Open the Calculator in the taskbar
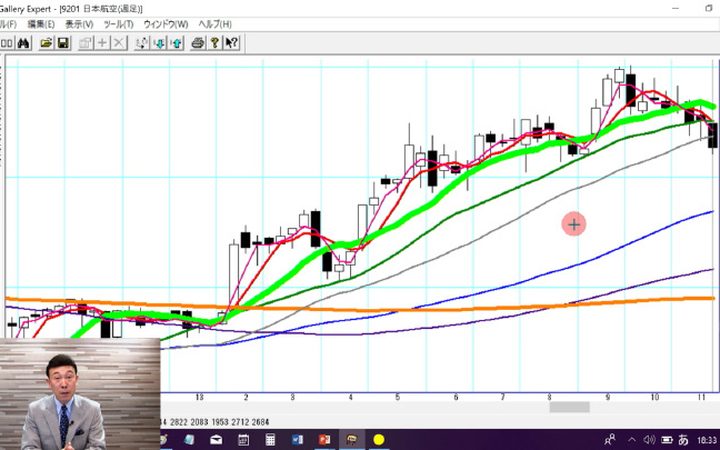The width and height of the screenshot is (720, 450). tap(270, 440)
